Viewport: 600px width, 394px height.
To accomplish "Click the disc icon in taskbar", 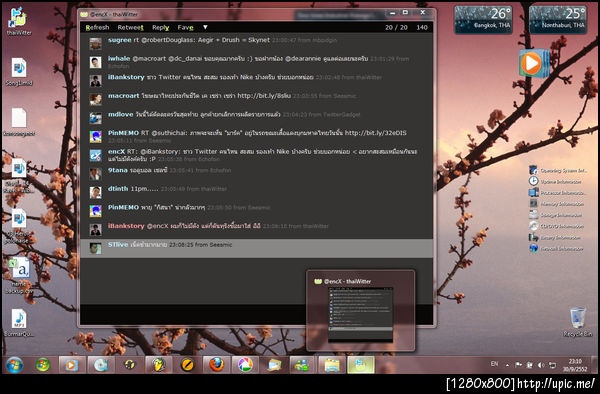I will click(x=101, y=365).
